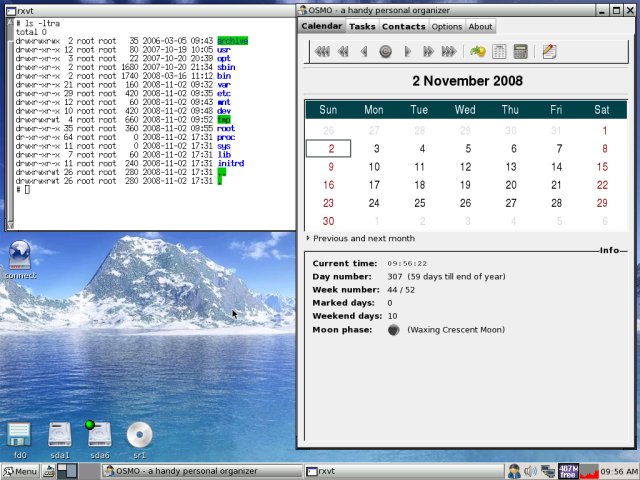Go to previous month using toolbar arrow

(x=343, y=51)
